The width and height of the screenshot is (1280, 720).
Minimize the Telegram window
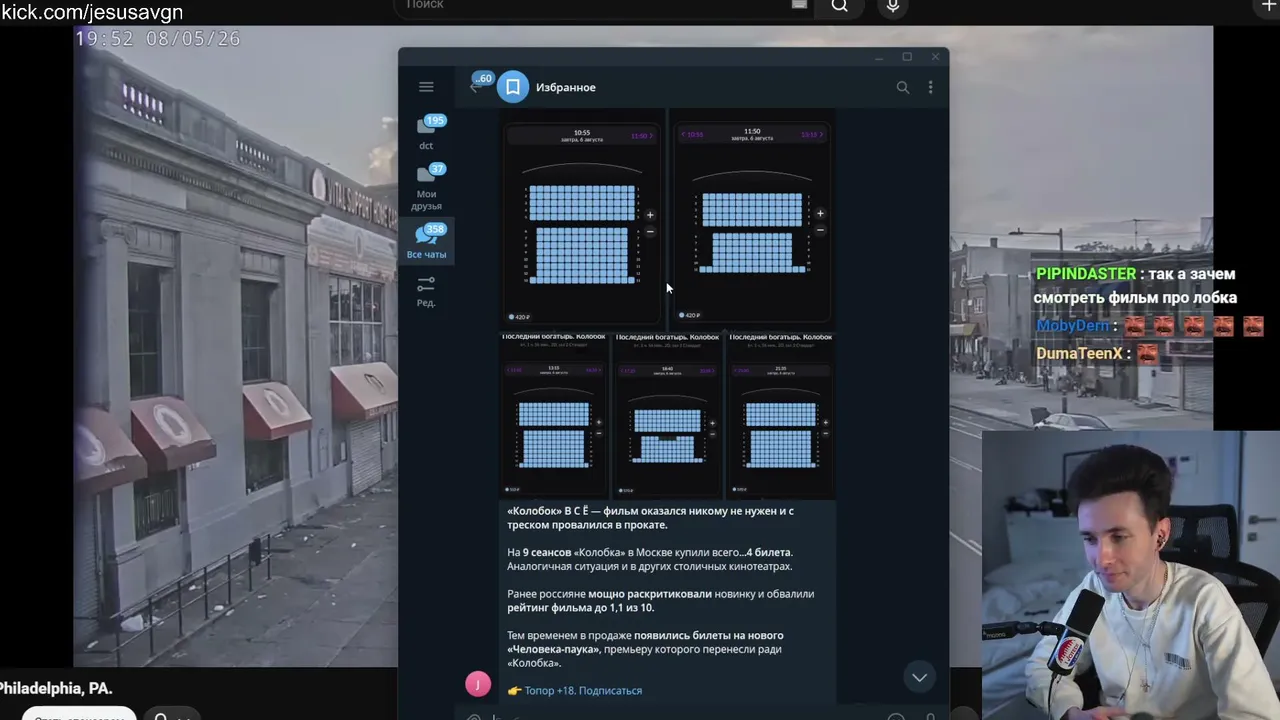[x=879, y=57]
